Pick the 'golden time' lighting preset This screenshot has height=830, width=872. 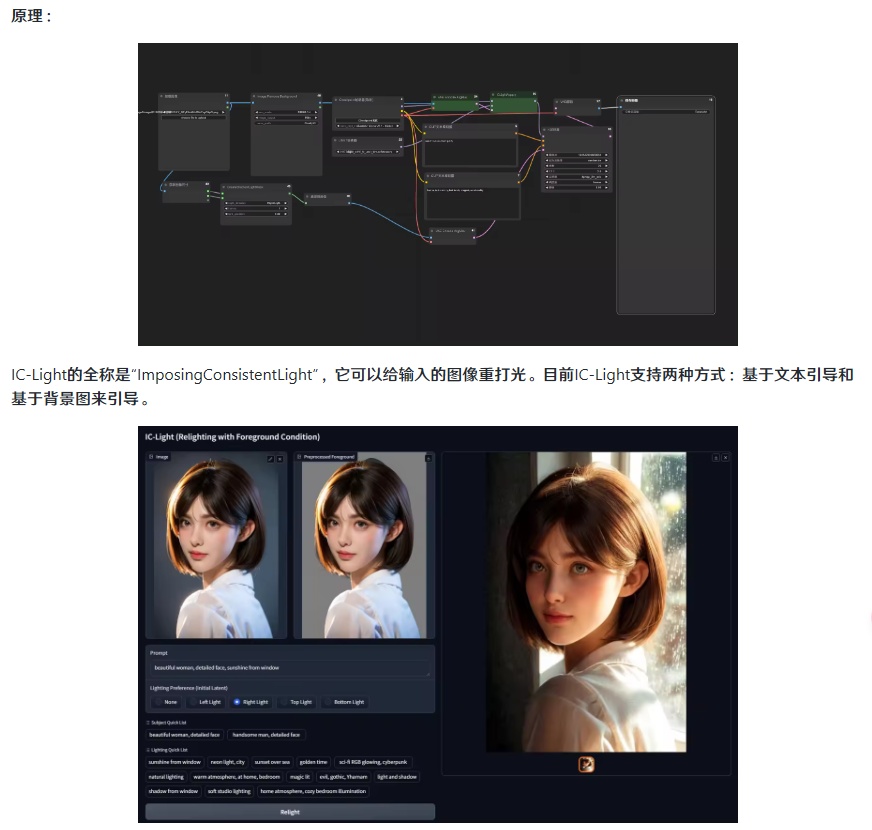(x=313, y=762)
